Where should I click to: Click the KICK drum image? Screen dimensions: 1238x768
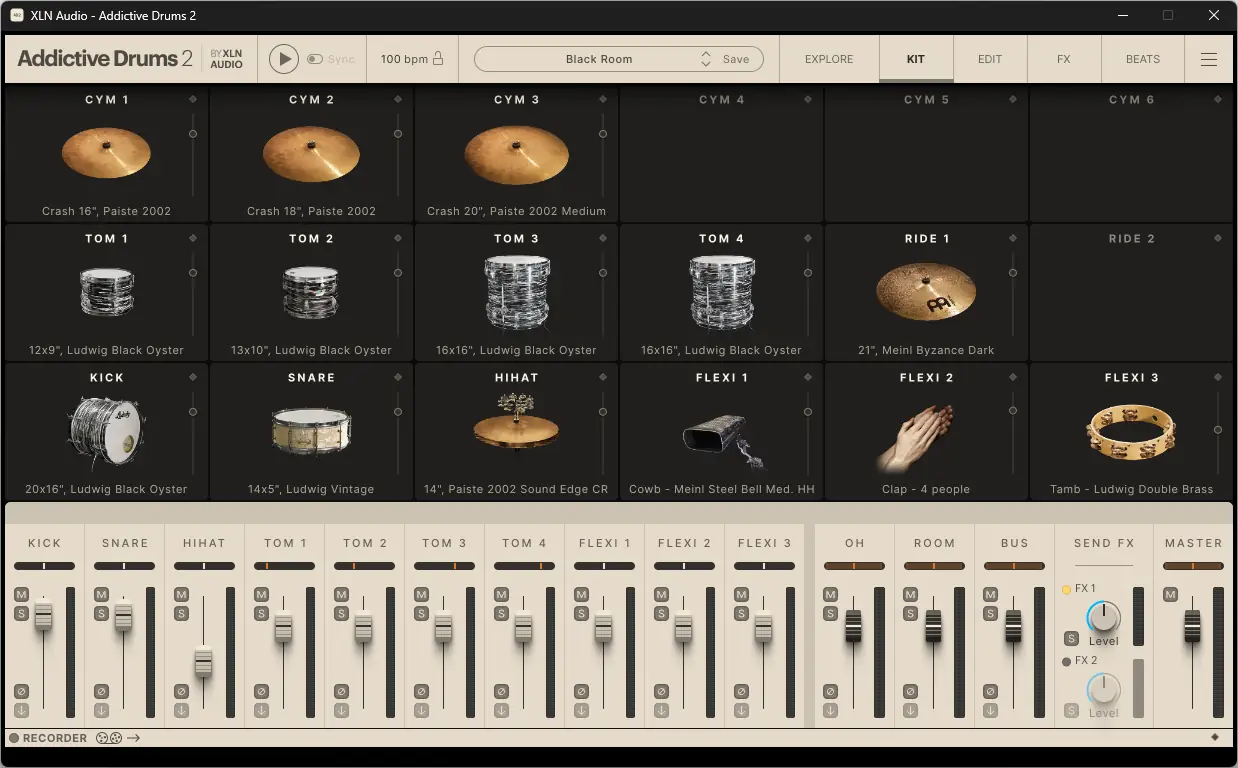[x=106, y=431]
